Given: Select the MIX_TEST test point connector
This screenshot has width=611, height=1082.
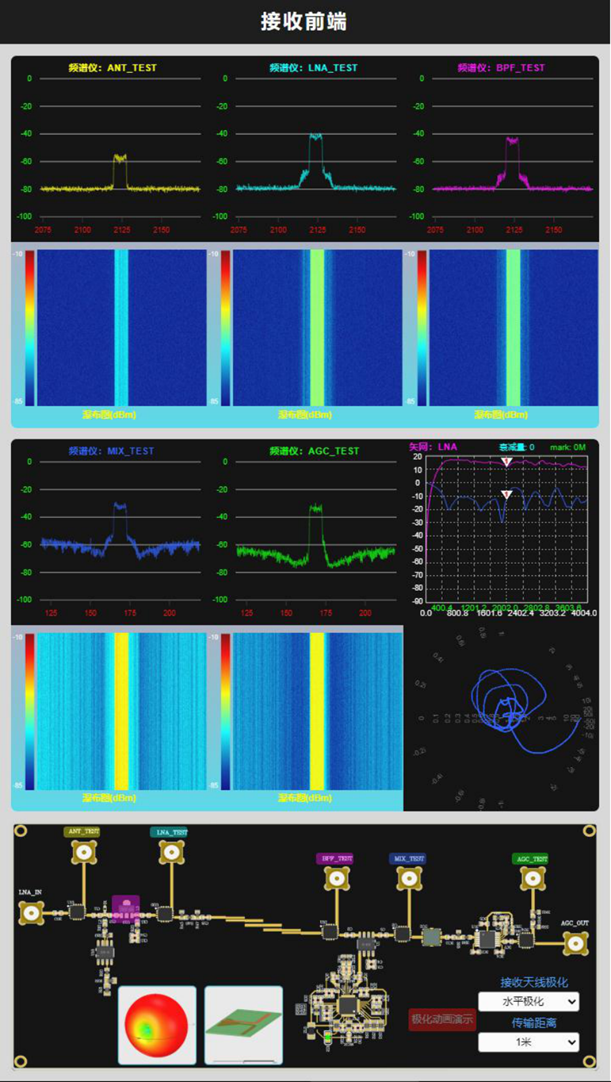Looking at the screenshot, I should [x=407, y=878].
